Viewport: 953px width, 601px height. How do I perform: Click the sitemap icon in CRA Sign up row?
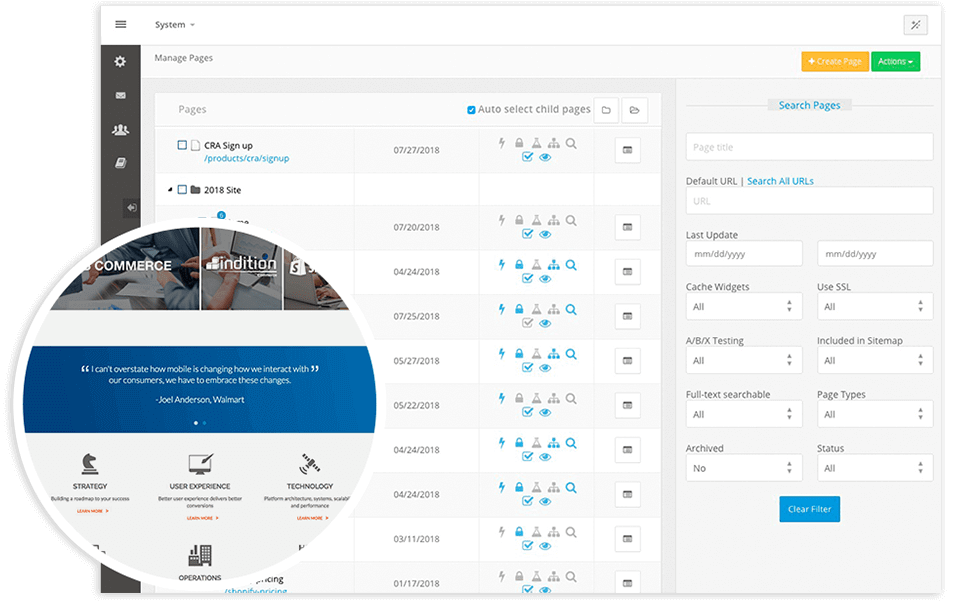(553, 143)
